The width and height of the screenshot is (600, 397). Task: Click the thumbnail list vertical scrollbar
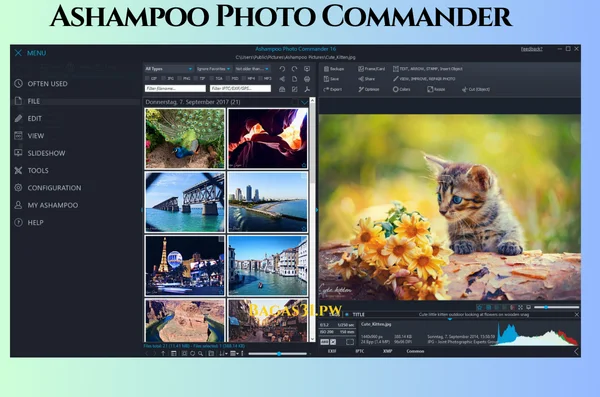(x=312, y=220)
